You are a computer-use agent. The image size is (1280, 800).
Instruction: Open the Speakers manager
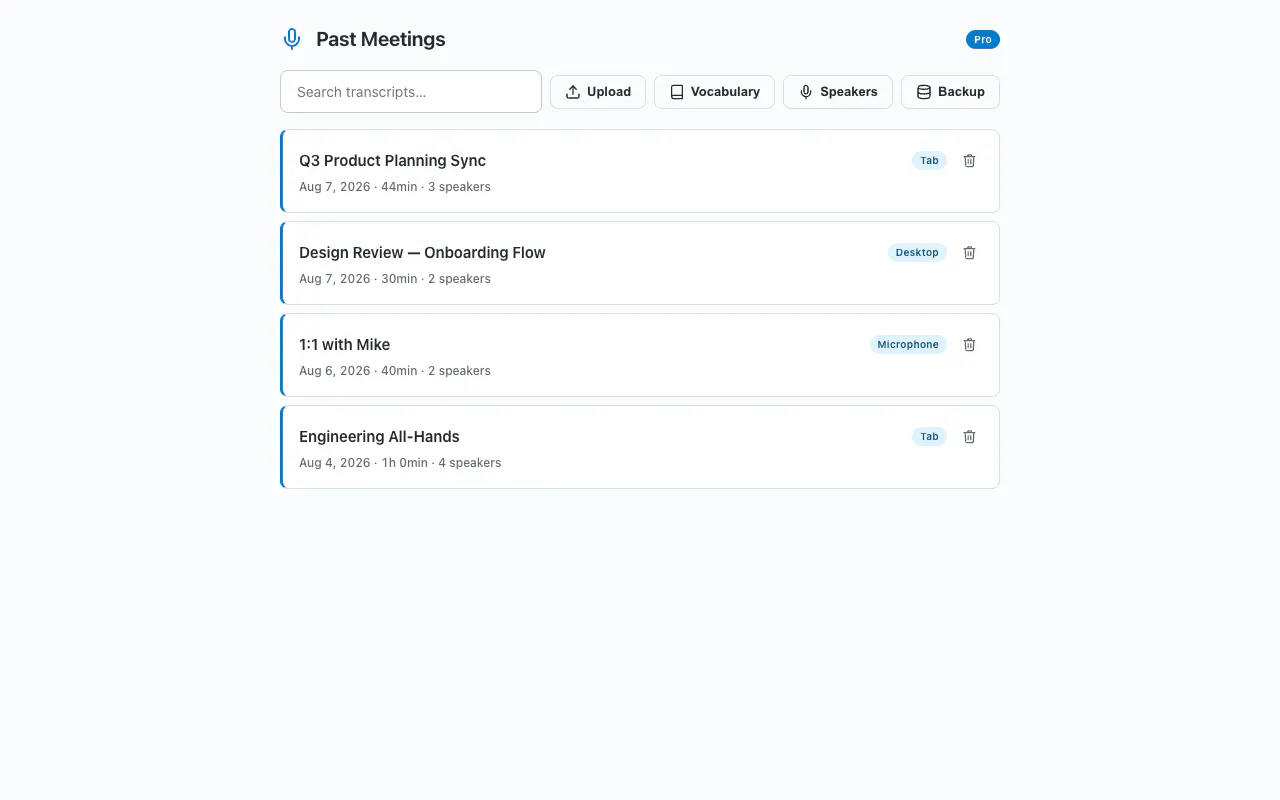pyautogui.click(x=838, y=92)
